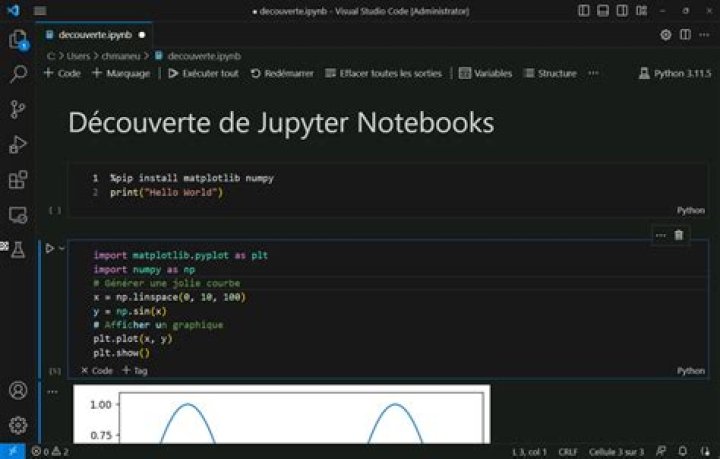Click the plt.show() line

(122, 353)
